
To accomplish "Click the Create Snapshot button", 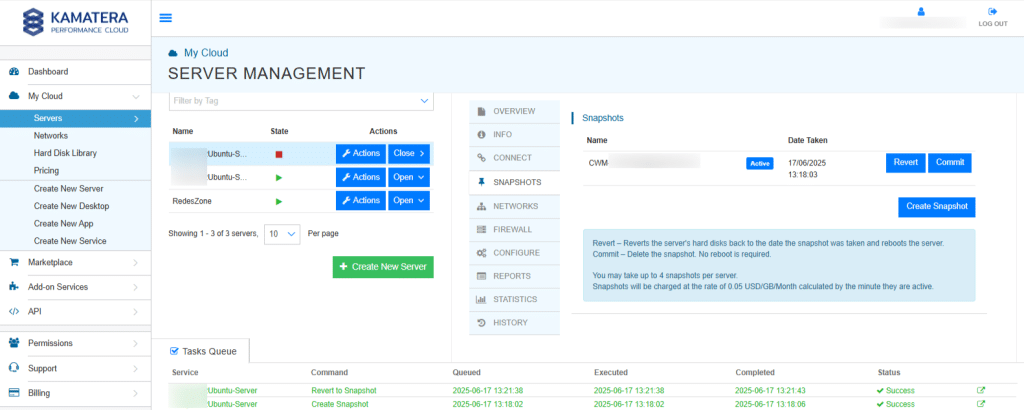I will [936, 206].
